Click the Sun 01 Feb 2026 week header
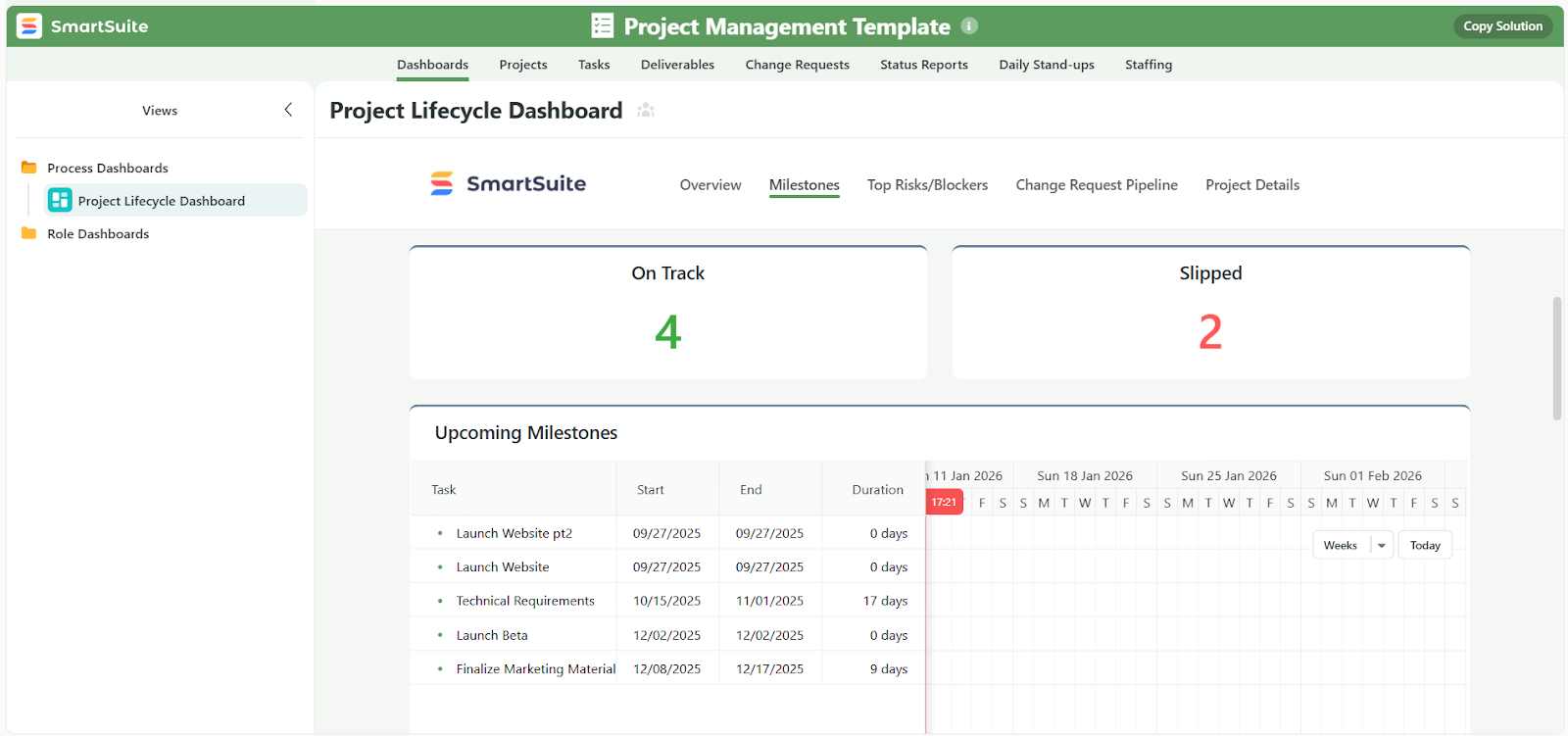The height and width of the screenshot is (736, 1568). 1373,475
